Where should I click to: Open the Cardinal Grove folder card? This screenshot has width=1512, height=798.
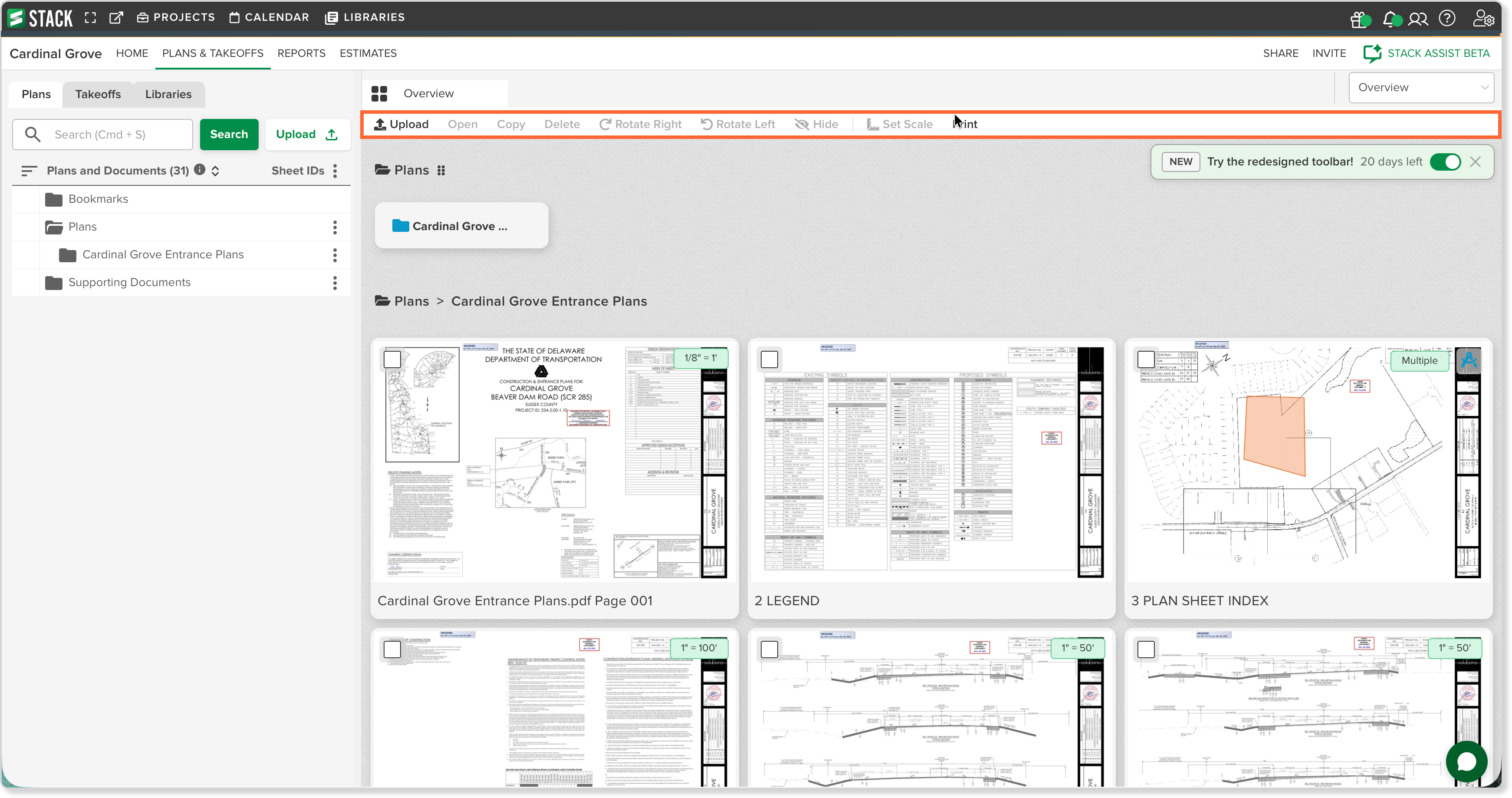click(x=461, y=226)
